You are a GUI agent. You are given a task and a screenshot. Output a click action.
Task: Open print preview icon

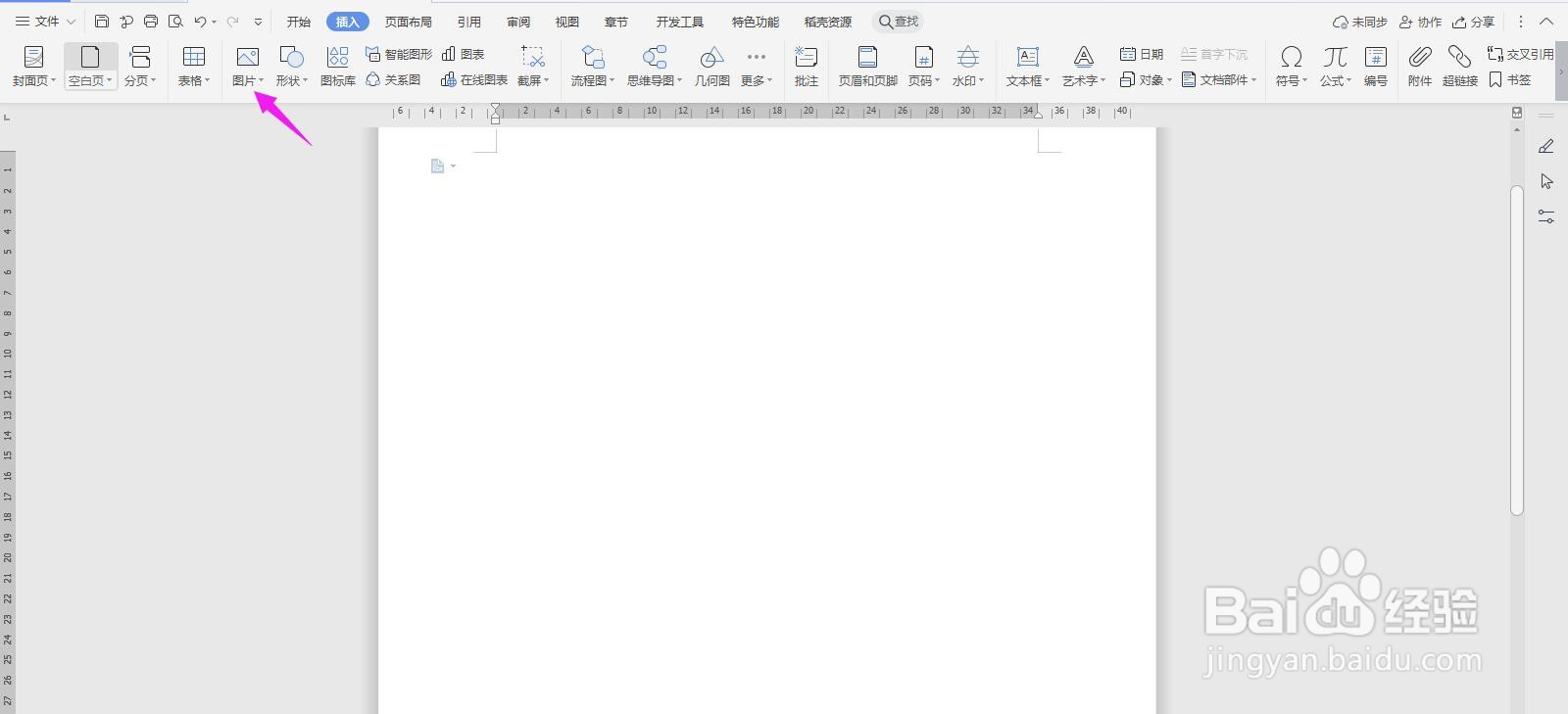175,21
